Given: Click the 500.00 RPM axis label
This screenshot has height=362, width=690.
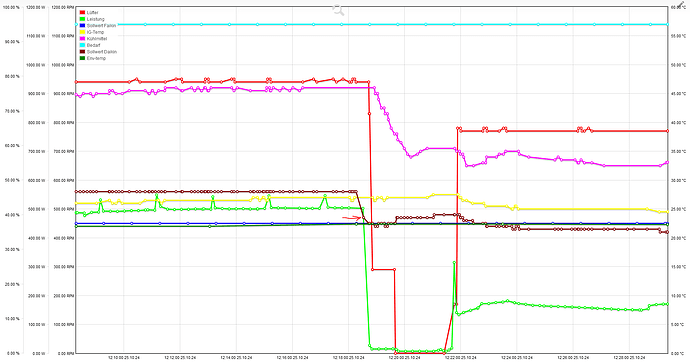Looking at the screenshot, I should 63,209.
